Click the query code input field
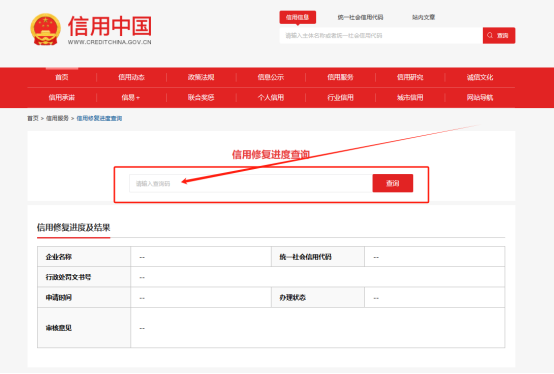 [x=251, y=183]
